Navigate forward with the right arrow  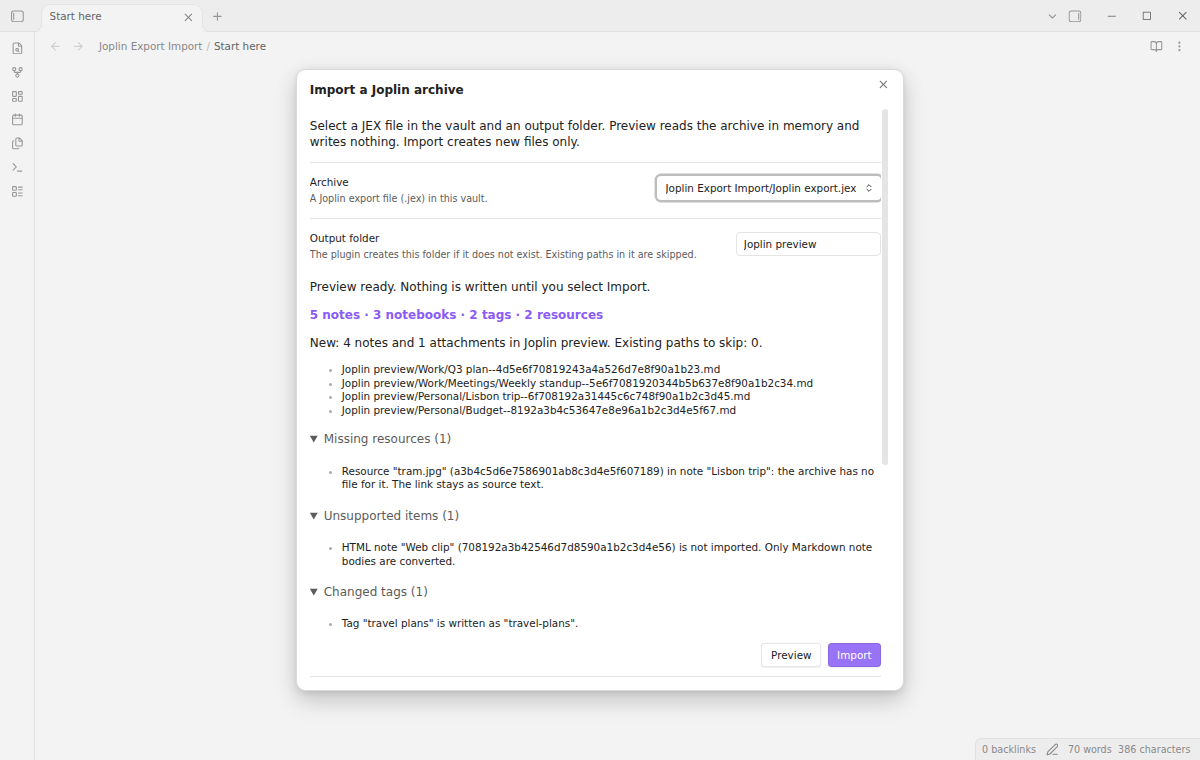(x=79, y=46)
